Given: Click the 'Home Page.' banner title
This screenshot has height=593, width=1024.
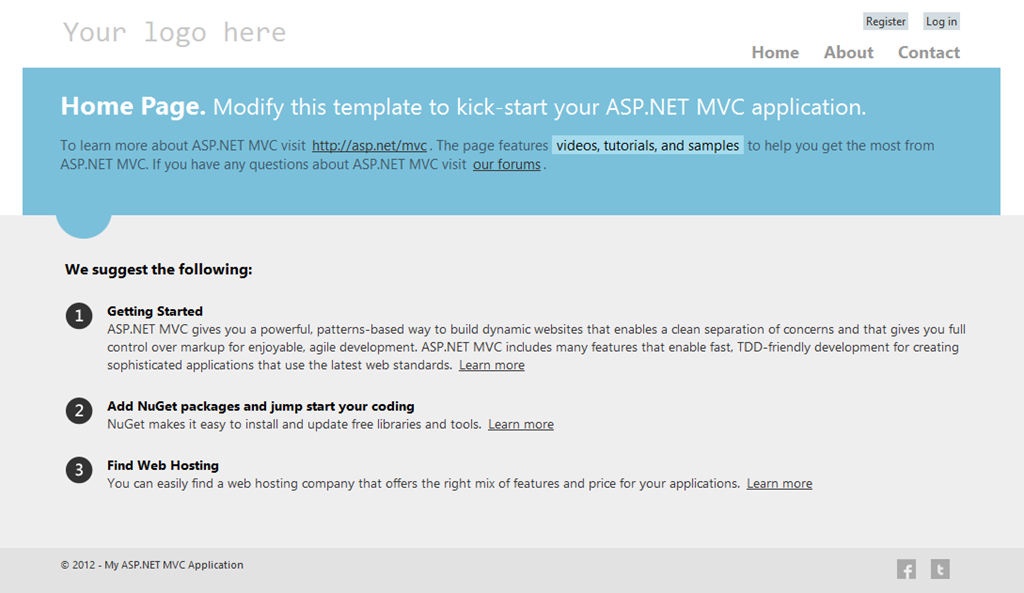Looking at the screenshot, I should click(x=133, y=106).
